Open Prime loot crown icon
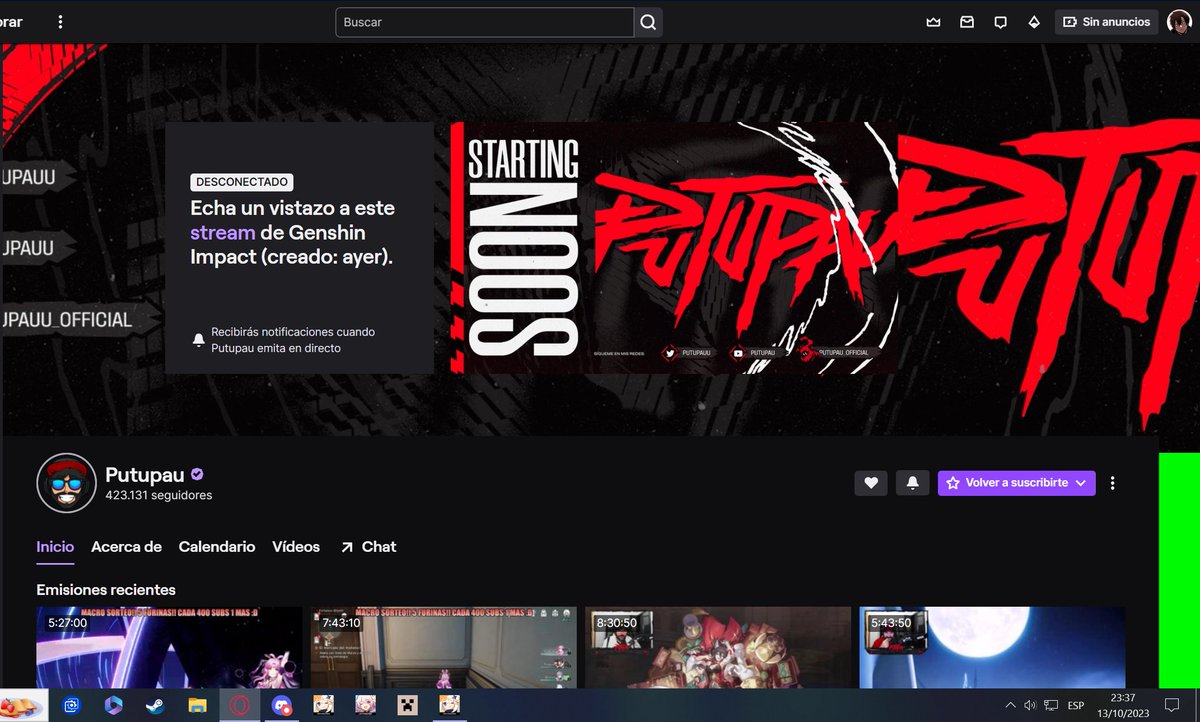The image size is (1200, 722). pos(933,22)
